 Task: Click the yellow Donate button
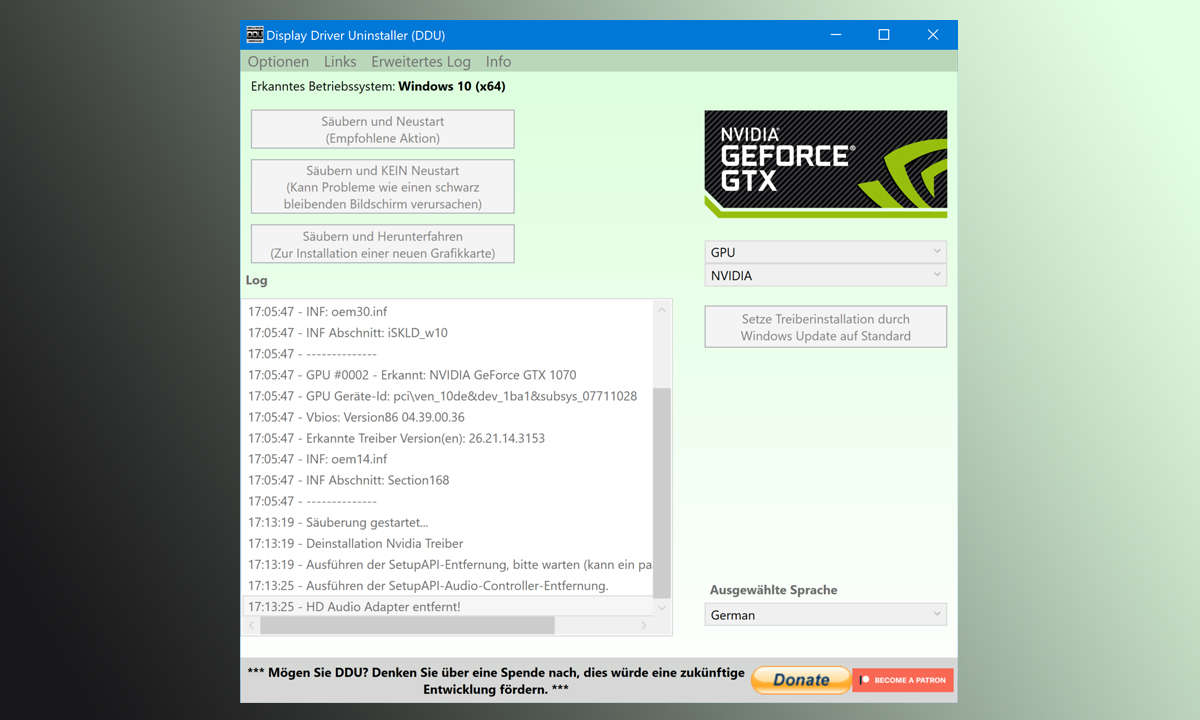[801, 680]
